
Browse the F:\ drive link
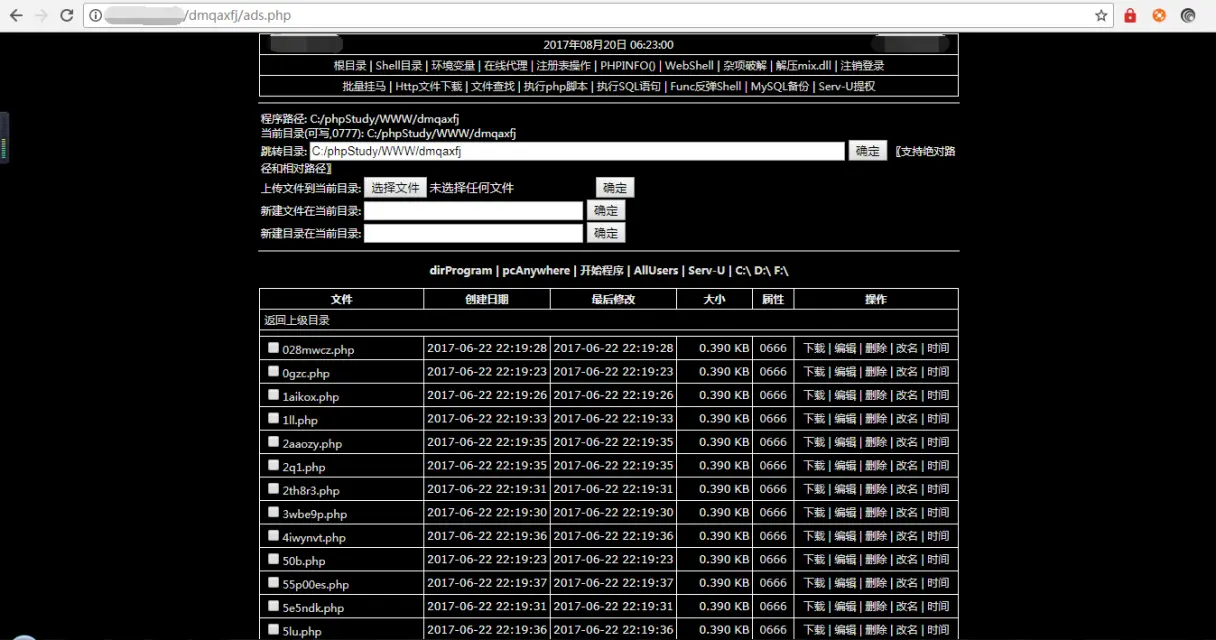click(x=781, y=271)
